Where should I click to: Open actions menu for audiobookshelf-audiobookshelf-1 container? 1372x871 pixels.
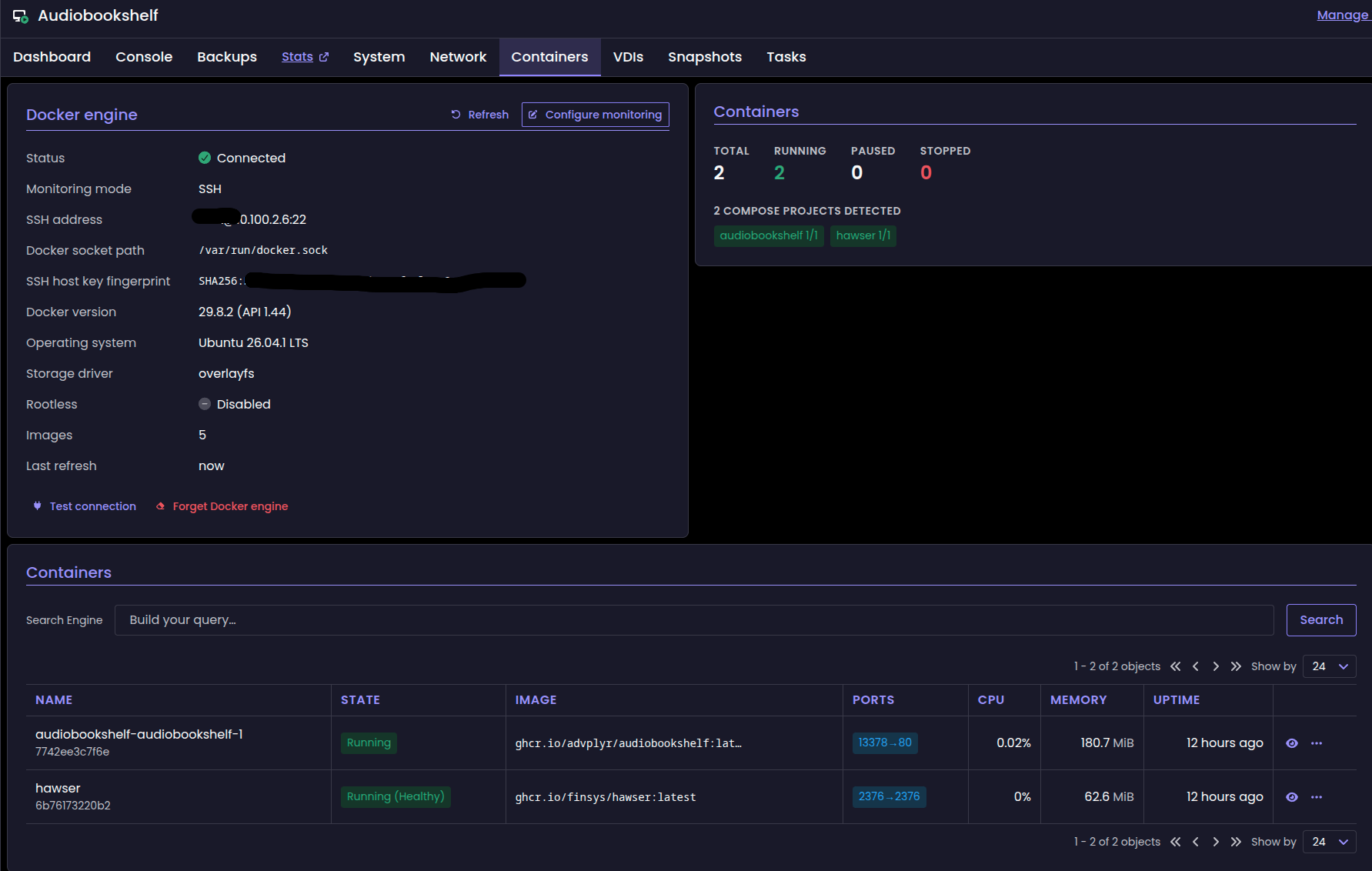(x=1317, y=743)
